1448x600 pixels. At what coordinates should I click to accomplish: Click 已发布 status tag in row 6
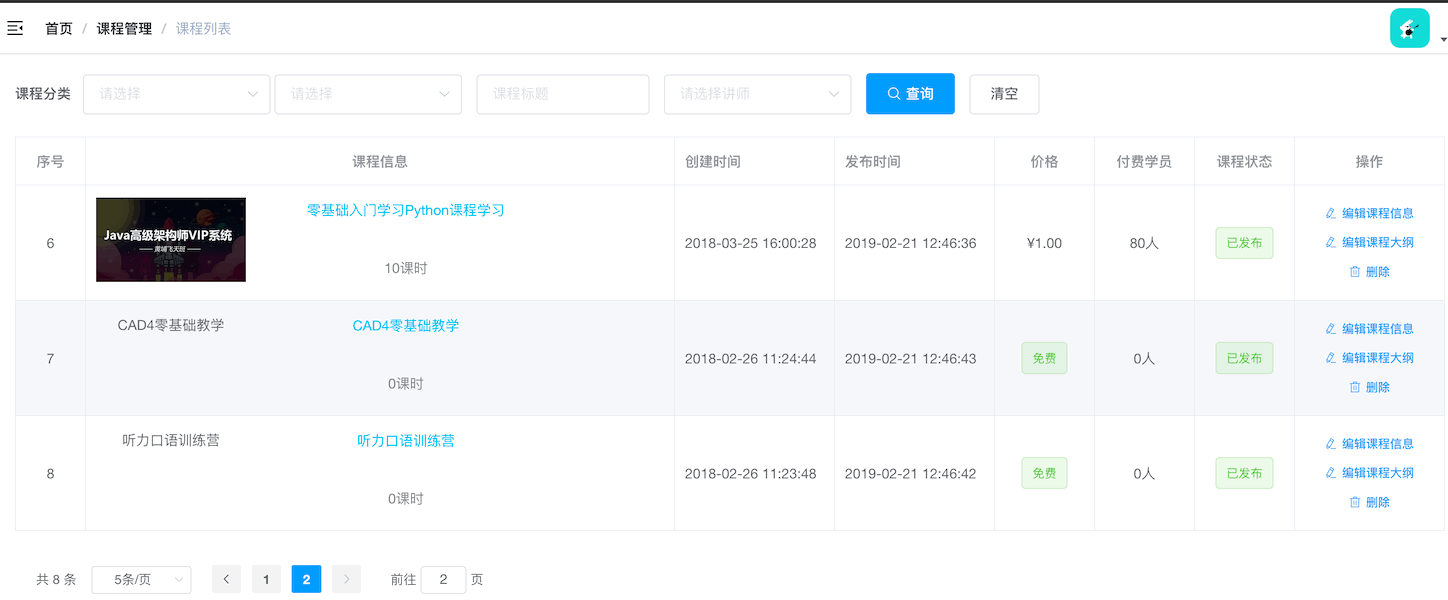tap(1244, 243)
